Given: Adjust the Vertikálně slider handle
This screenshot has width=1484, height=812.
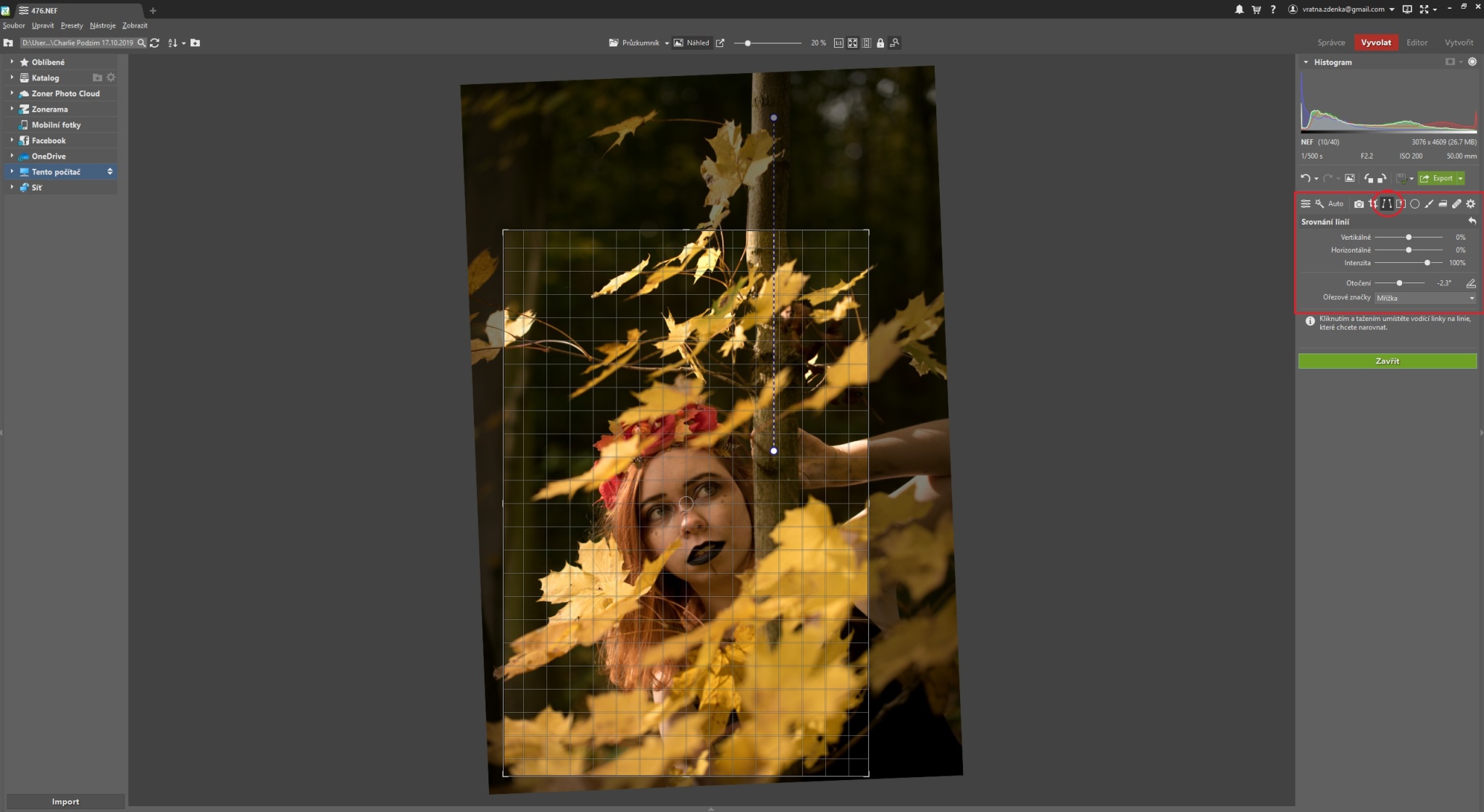Looking at the screenshot, I should [x=1409, y=238].
